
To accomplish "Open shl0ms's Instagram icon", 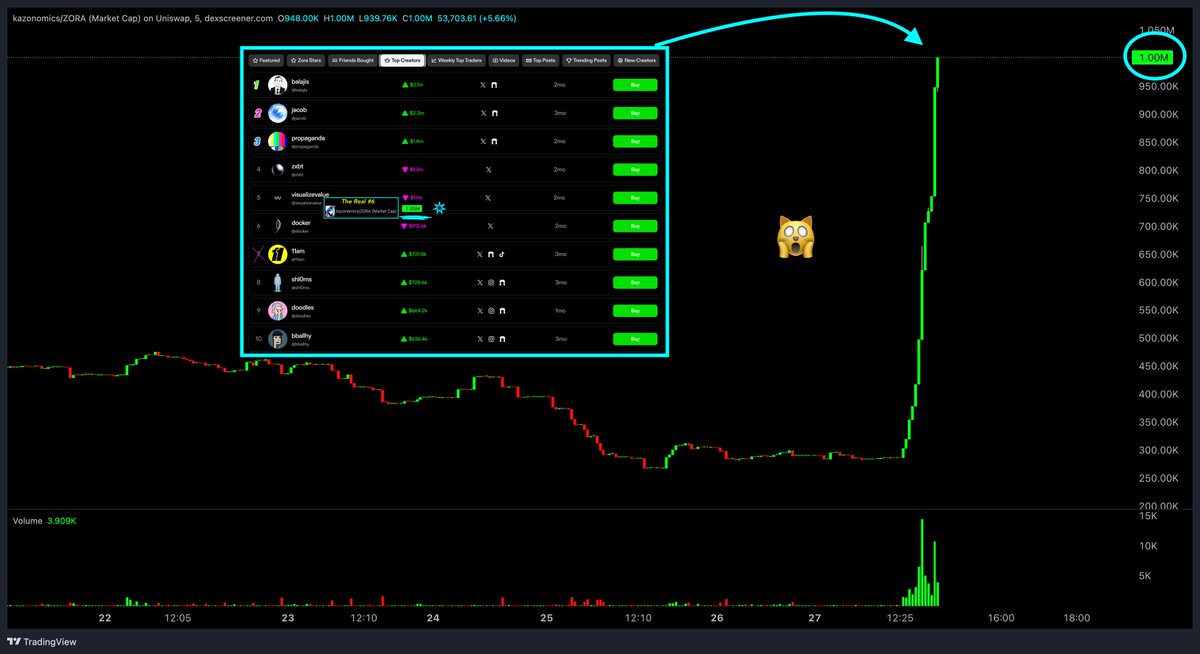I will (x=491, y=283).
